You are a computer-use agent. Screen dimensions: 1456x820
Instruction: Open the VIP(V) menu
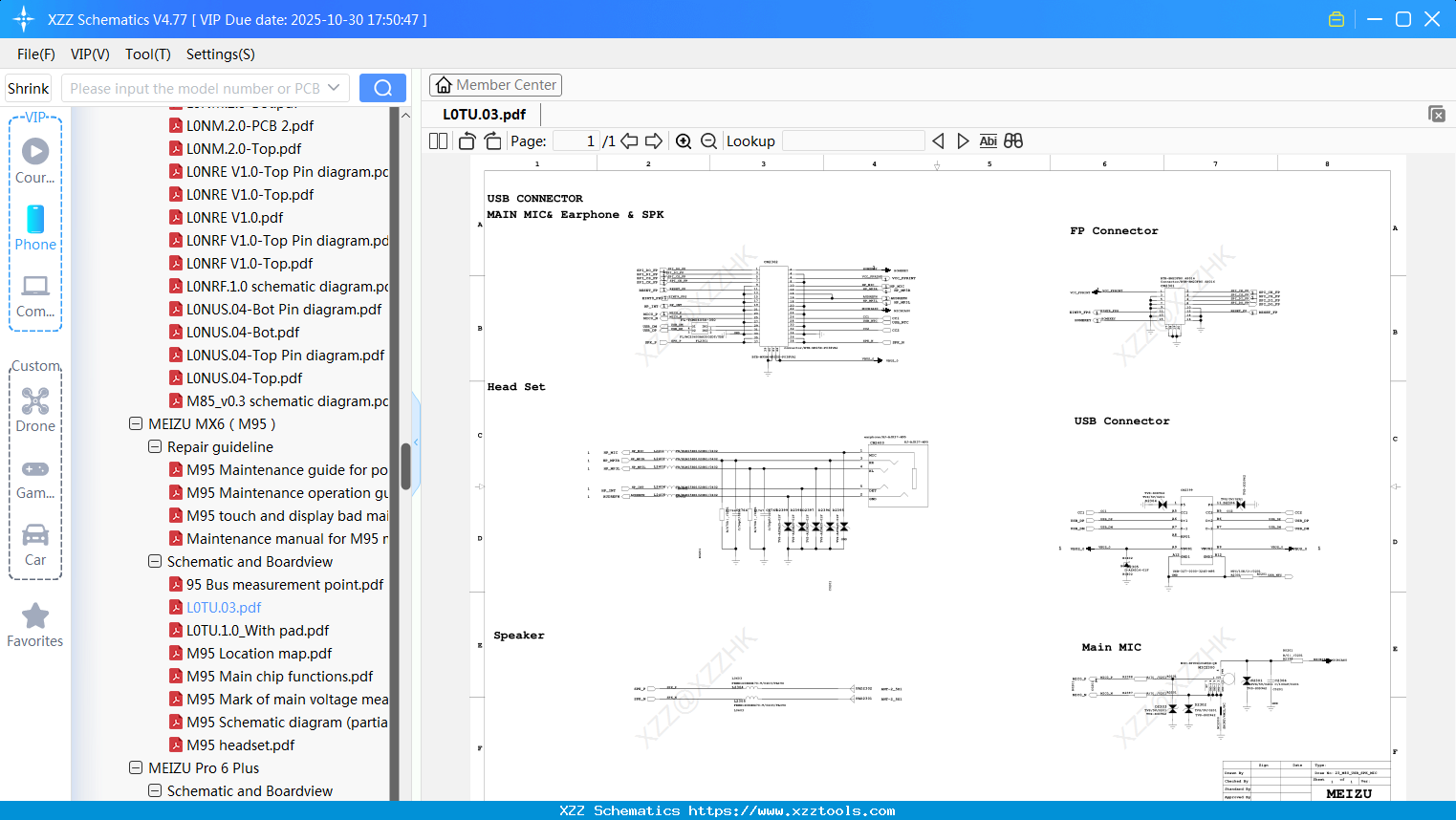(x=90, y=54)
